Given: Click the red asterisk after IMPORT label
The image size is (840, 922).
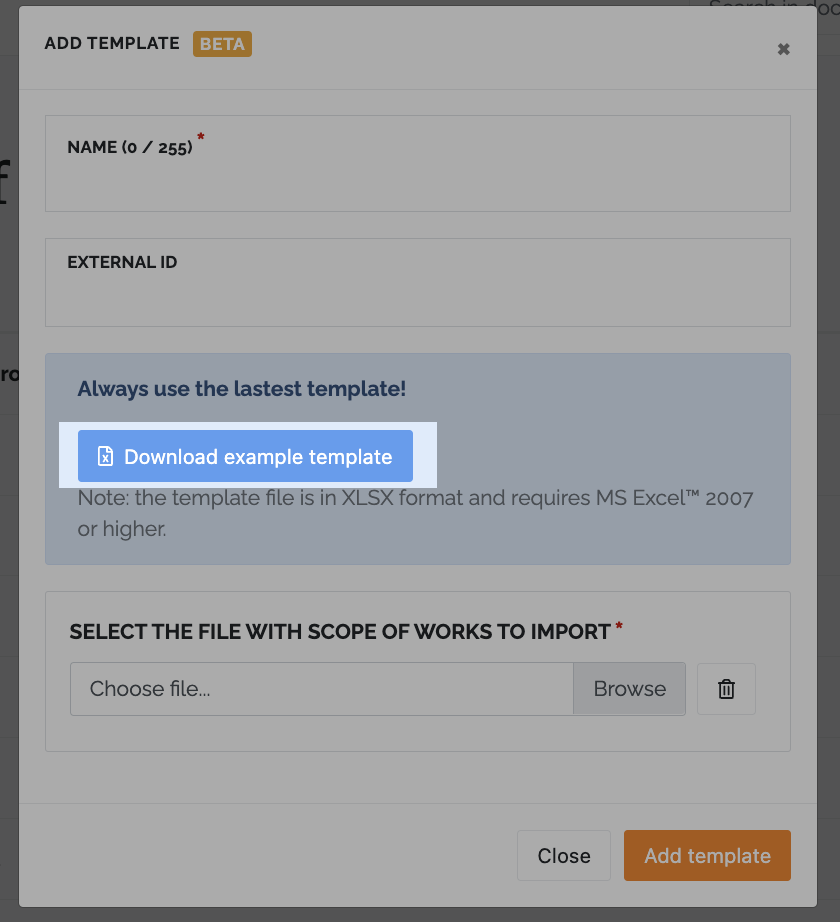Looking at the screenshot, I should click(619, 627).
